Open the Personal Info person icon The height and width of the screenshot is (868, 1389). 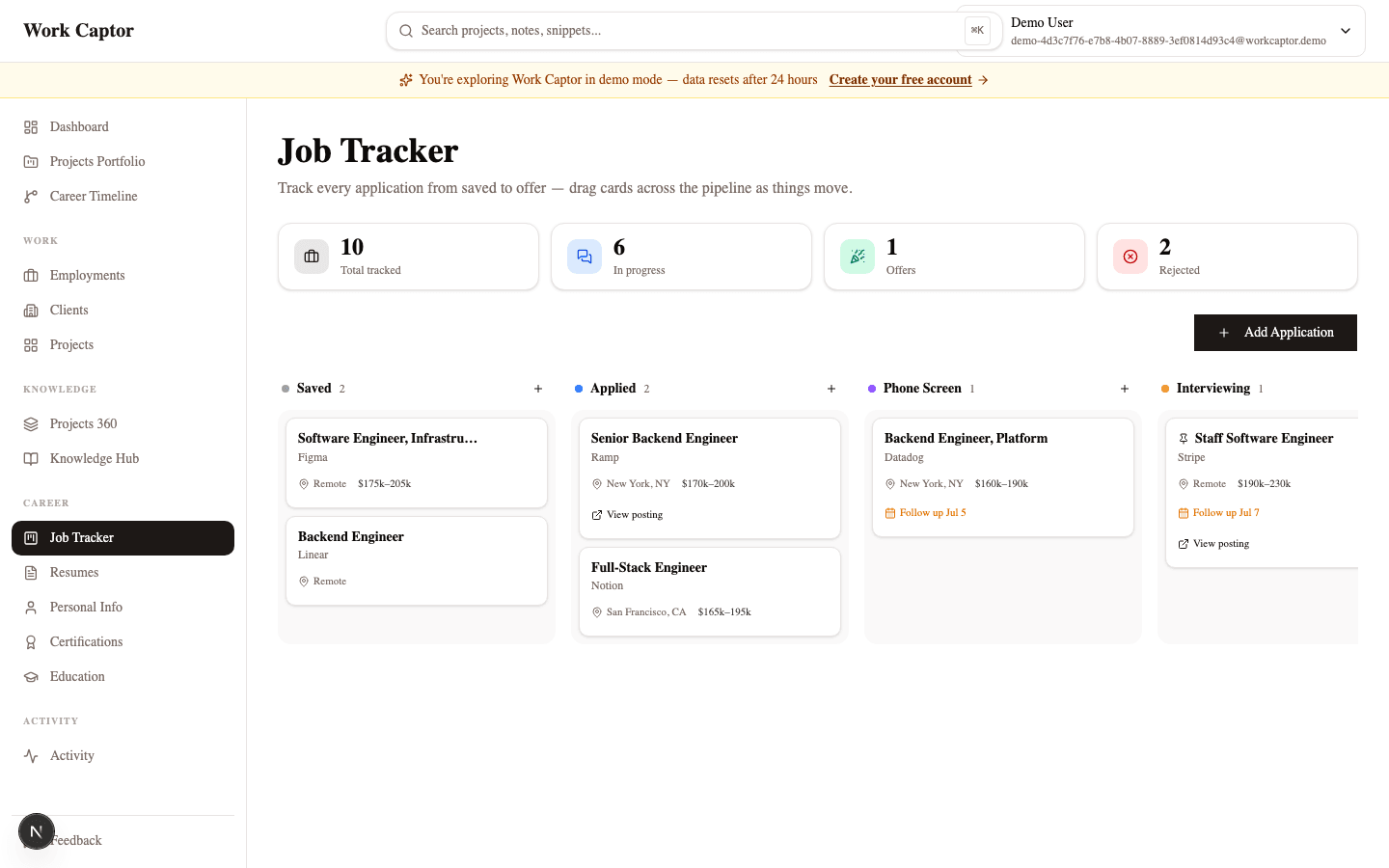[31, 608]
